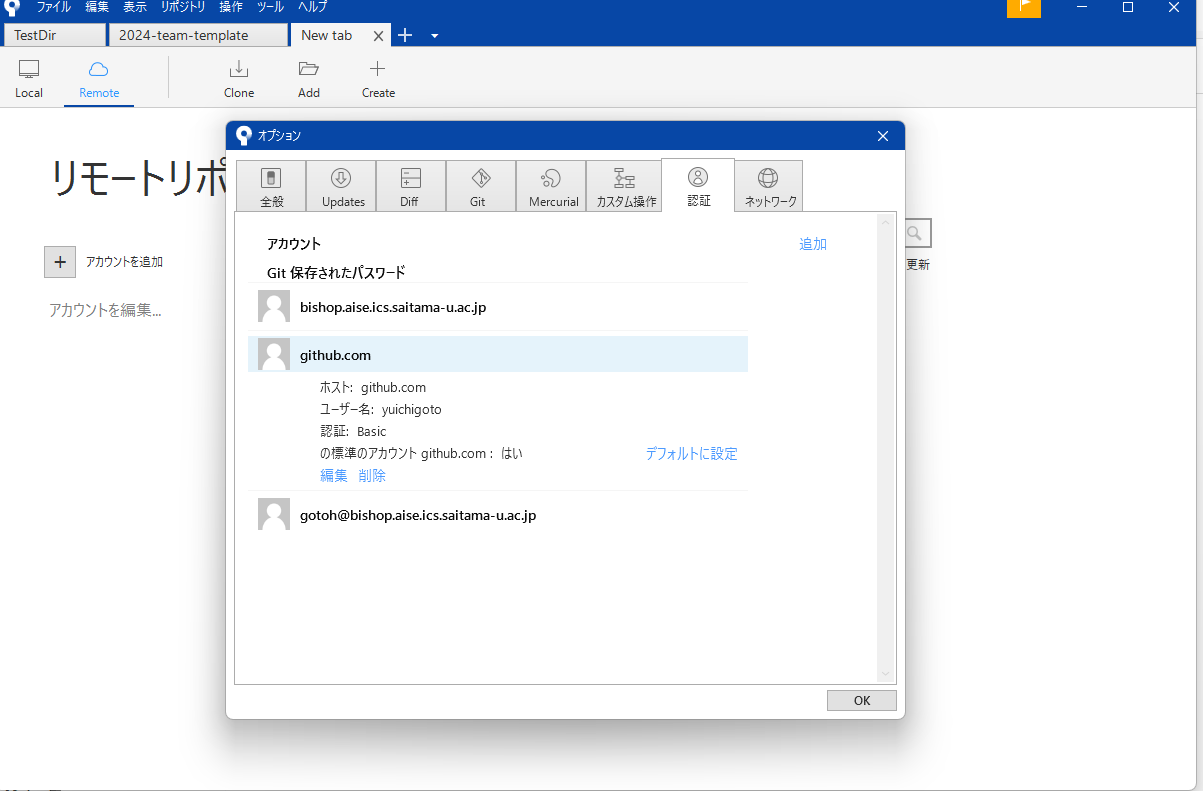Click the Create plus icon
This screenshot has width=1203, height=791.
tap(377, 69)
